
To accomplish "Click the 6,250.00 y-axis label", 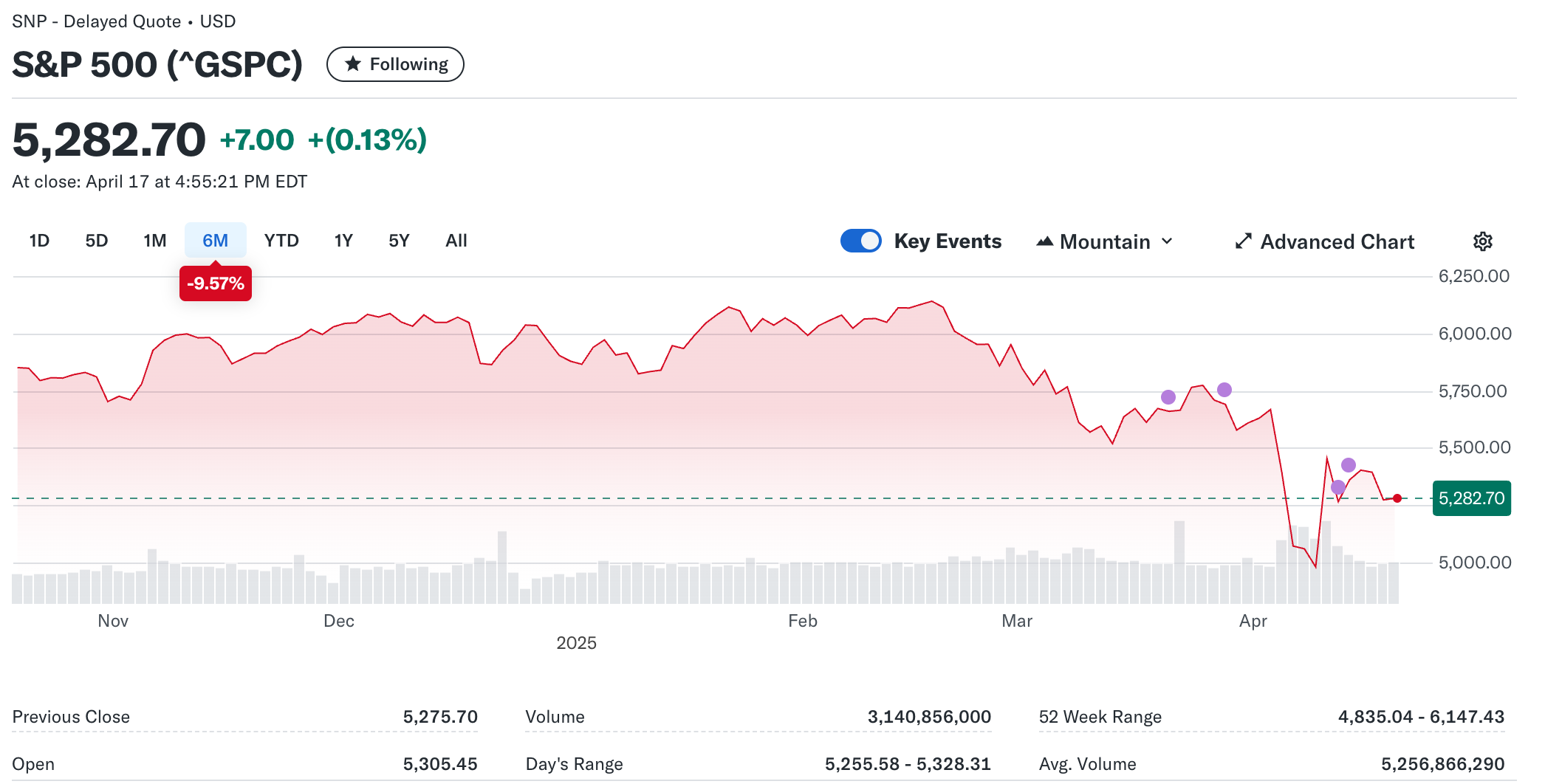I will click(x=1474, y=276).
